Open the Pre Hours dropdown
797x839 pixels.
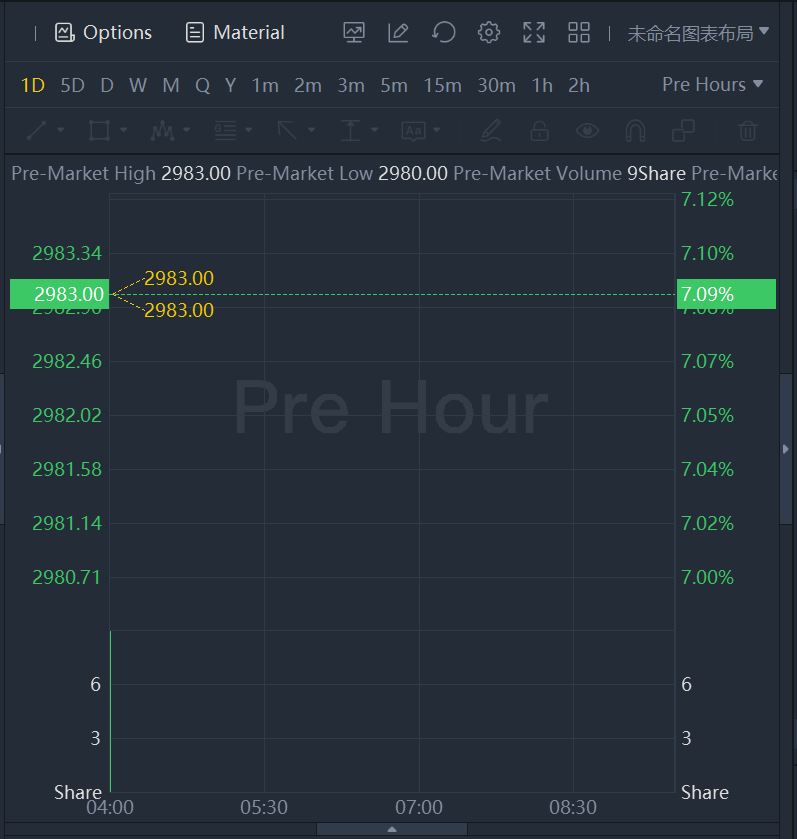(712, 85)
